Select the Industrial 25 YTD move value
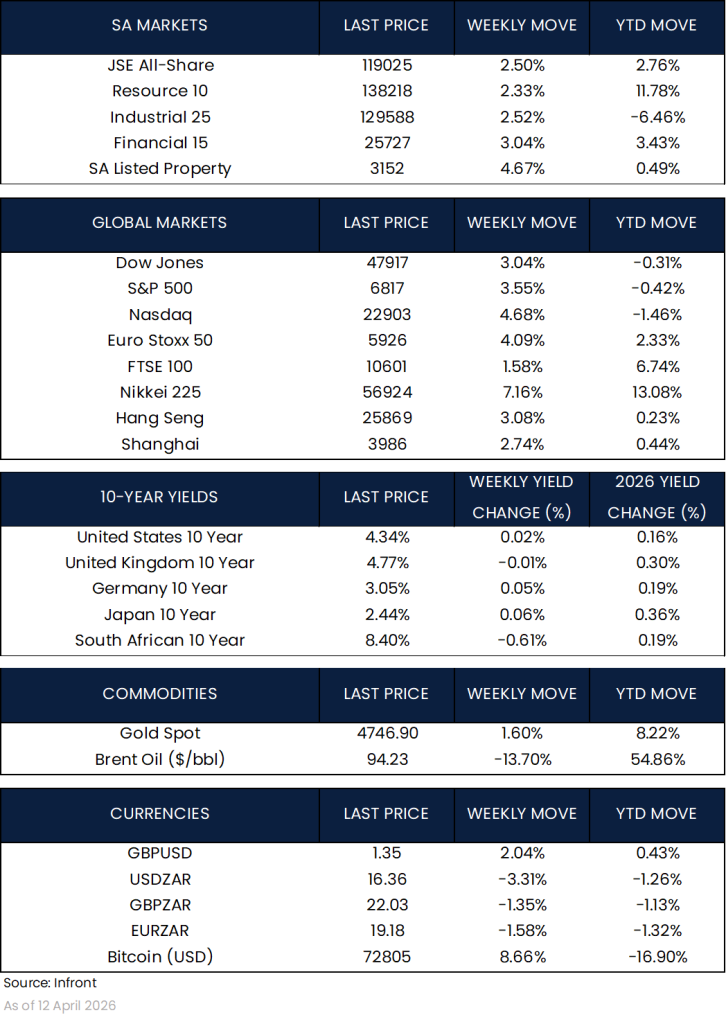Image resolution: width=726 pixels, height=1024 pixels. tap(657, 117)
